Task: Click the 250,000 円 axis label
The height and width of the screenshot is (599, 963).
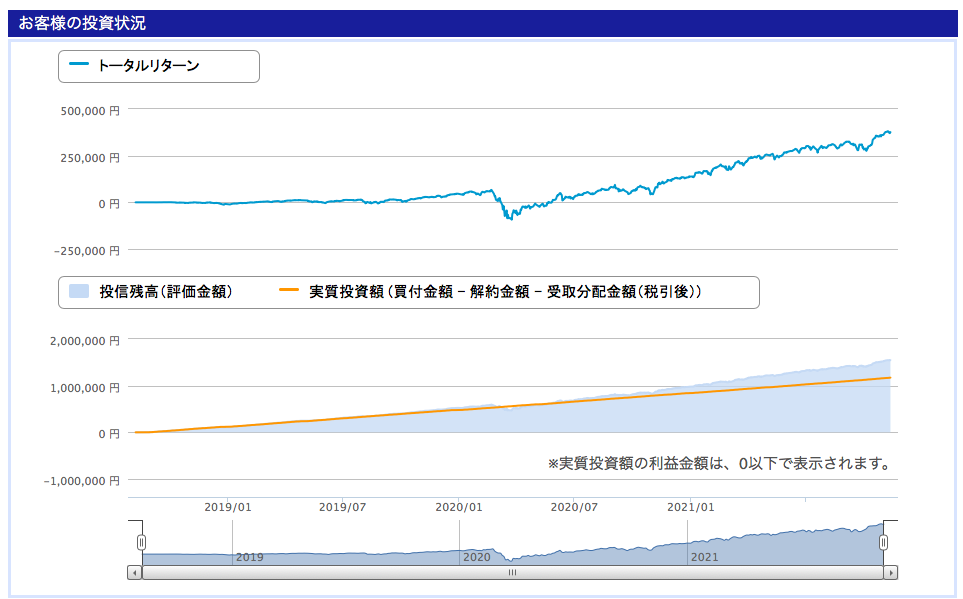Action: pos(90,158)
